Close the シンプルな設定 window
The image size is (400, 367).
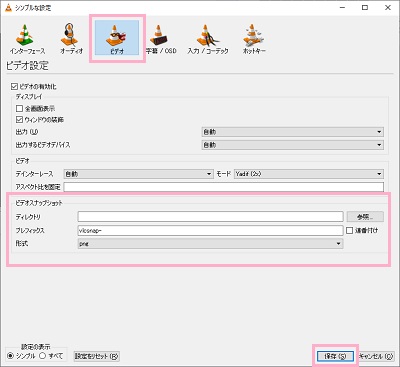388,8
